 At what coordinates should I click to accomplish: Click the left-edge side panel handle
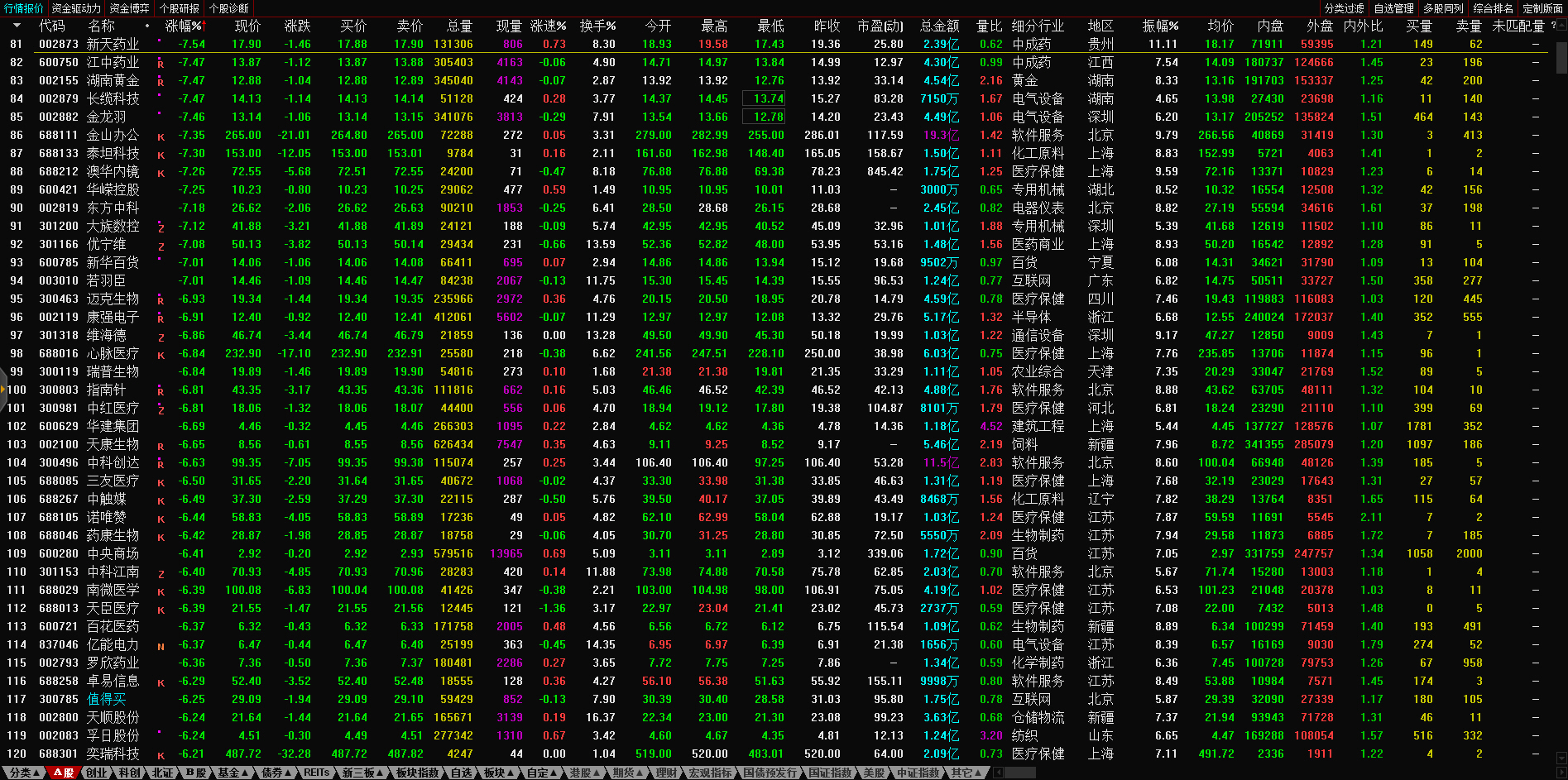[x=3, y=390]
